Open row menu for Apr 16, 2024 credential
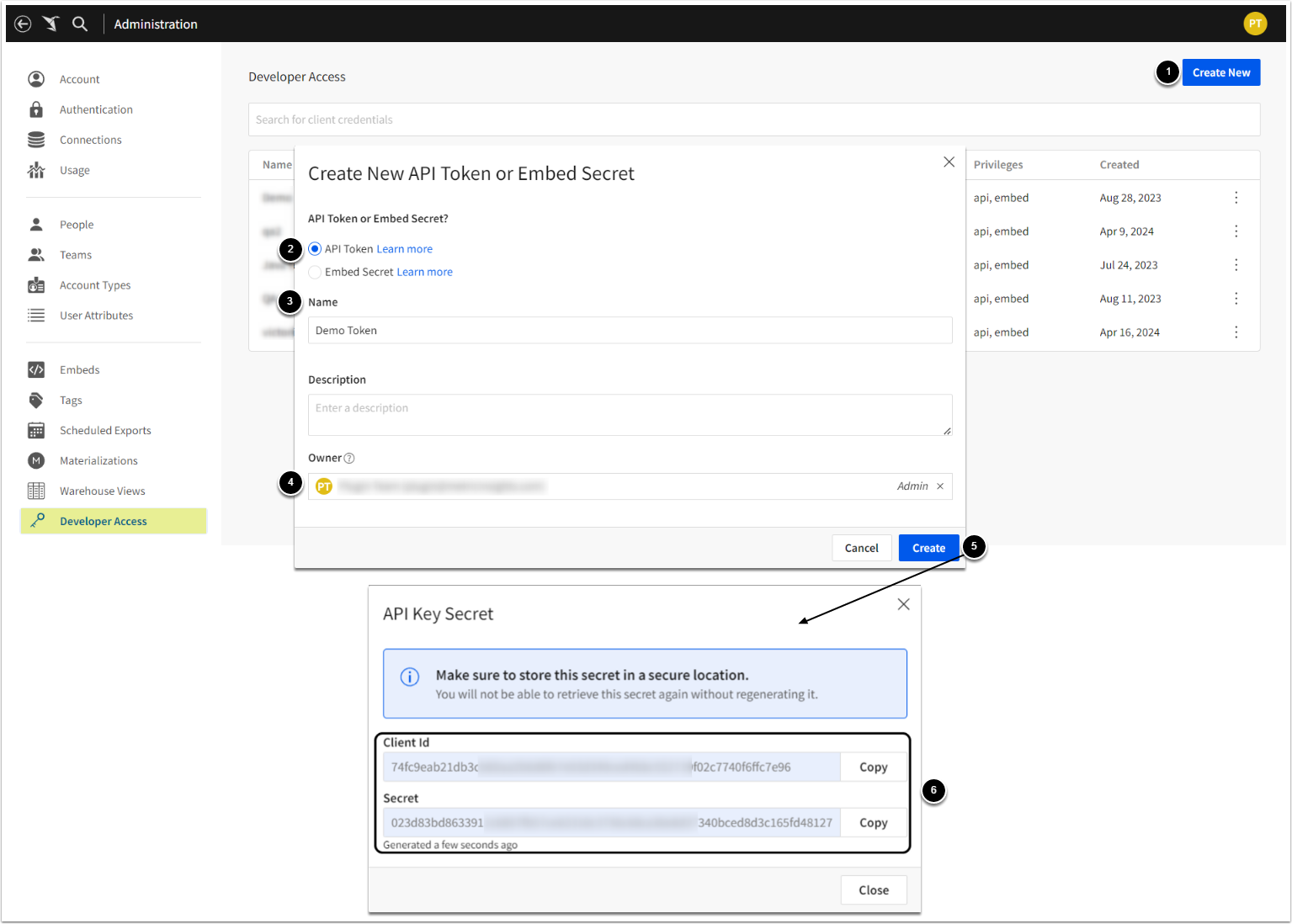The height and width of the screenshot is (924, 1292). click(x=1236, y=332)
